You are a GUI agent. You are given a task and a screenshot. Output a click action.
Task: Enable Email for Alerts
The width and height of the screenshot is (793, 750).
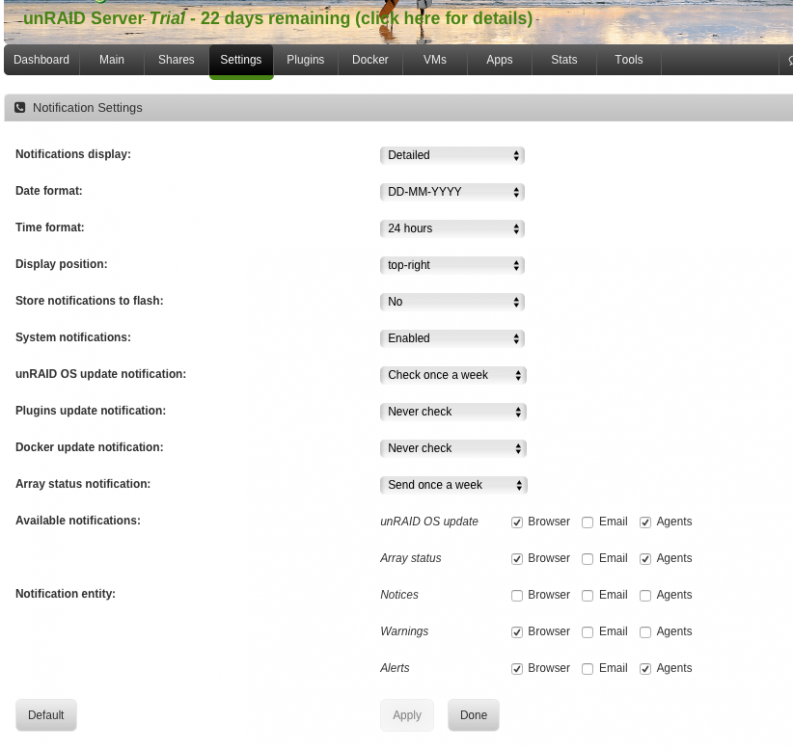pyautogui.click(x=587, y=669)
